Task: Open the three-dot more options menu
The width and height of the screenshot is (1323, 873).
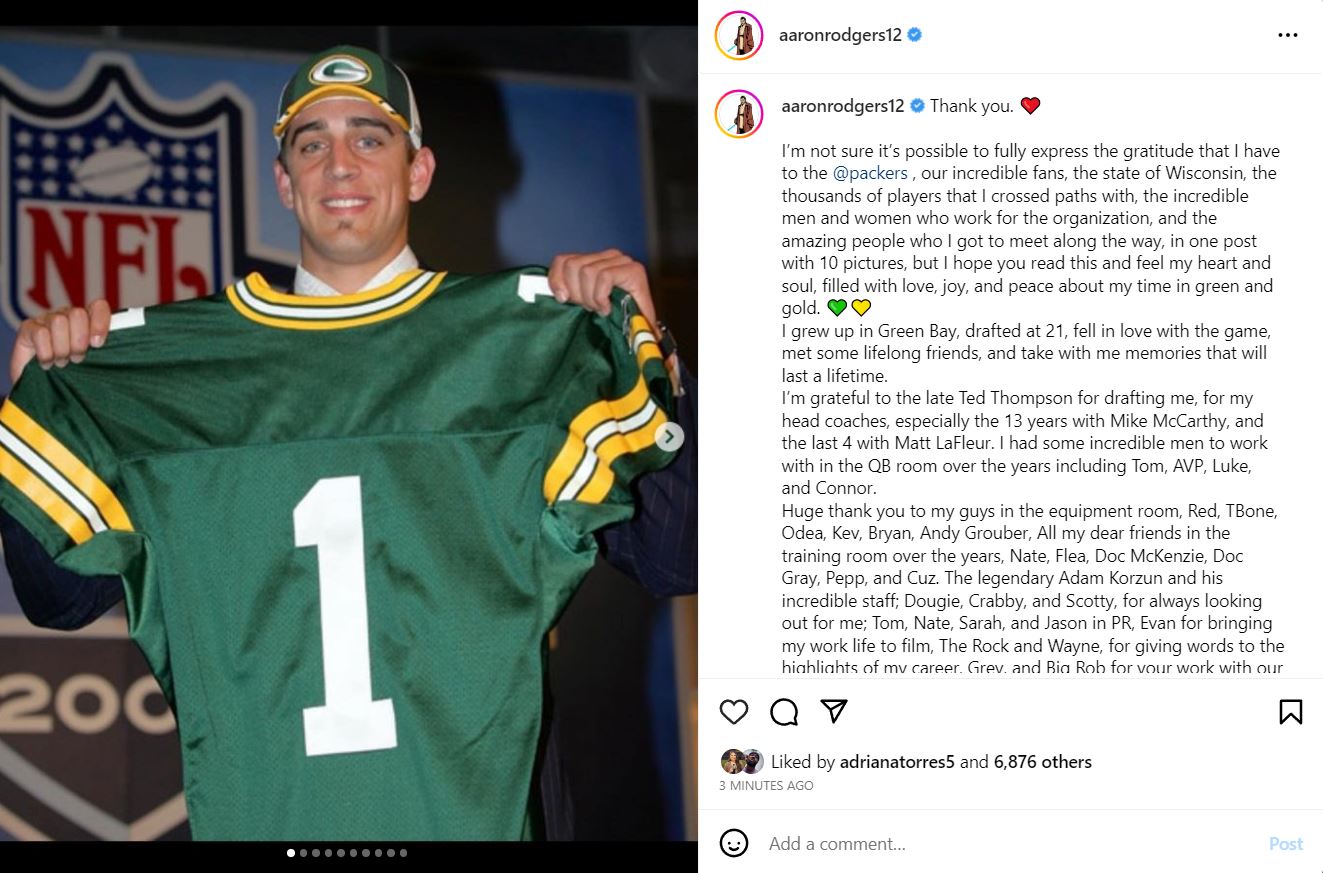Action: click(x=1288, y=35)
